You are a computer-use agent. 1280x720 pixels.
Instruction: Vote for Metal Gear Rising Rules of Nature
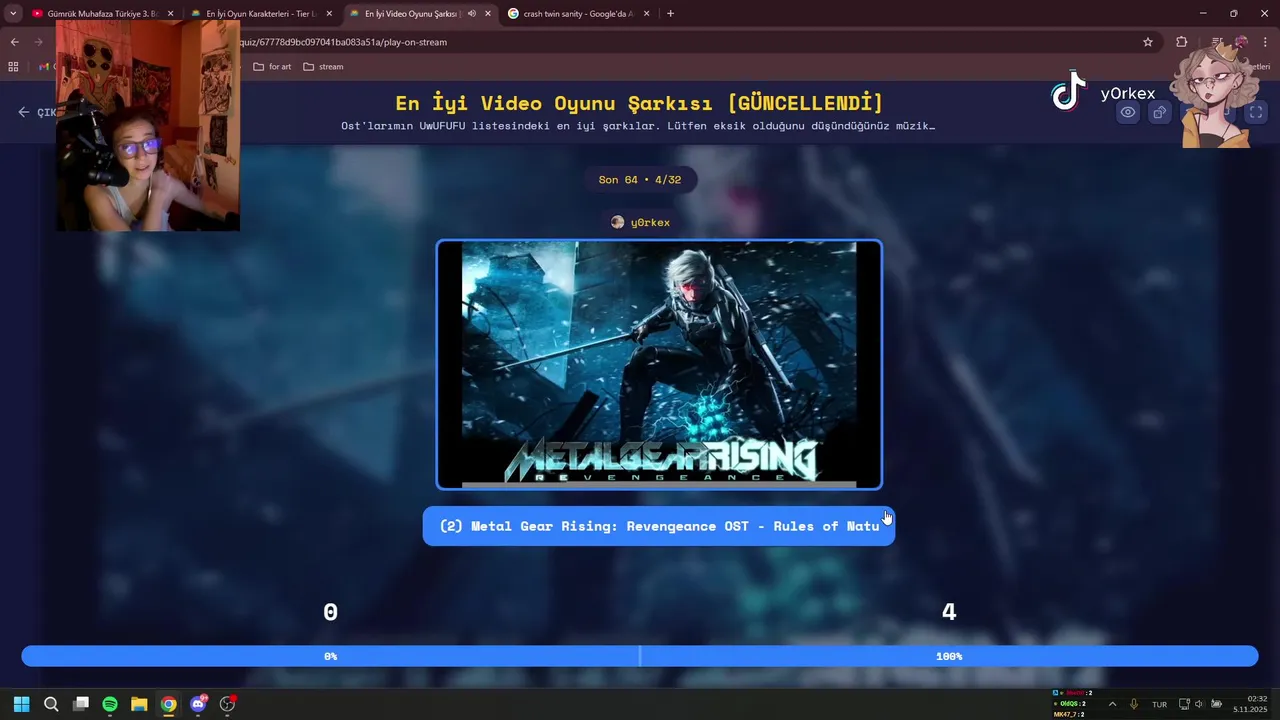point(659,526)
